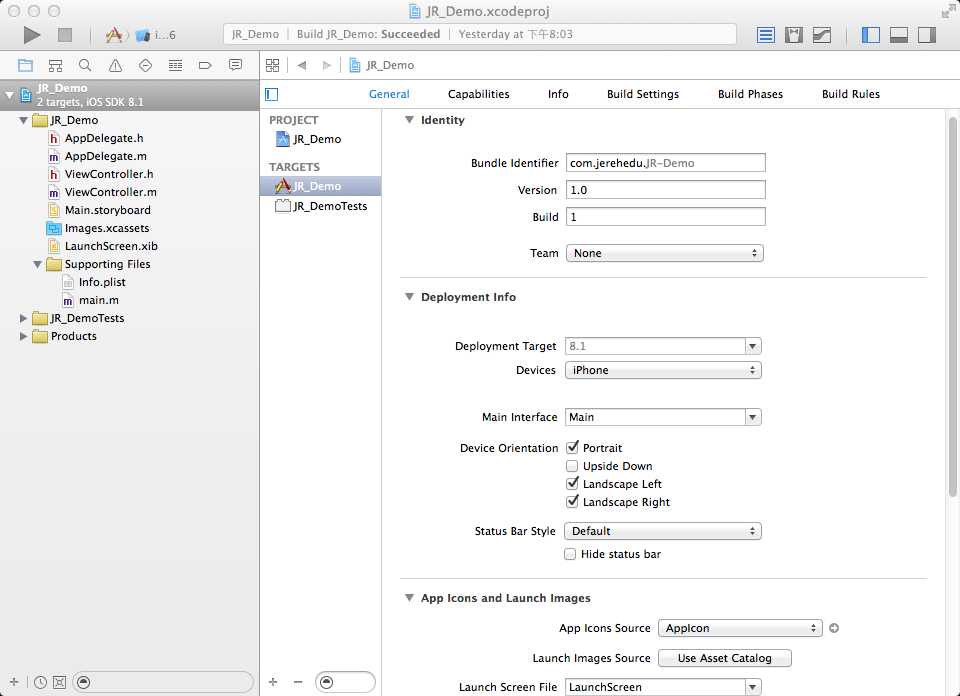Go forward in editor history
The image size is (960, 696).
(326, 65)
